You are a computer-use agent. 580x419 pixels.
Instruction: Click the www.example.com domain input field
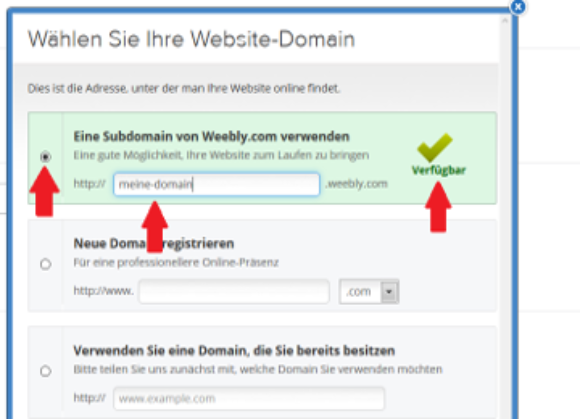(249, 398)
